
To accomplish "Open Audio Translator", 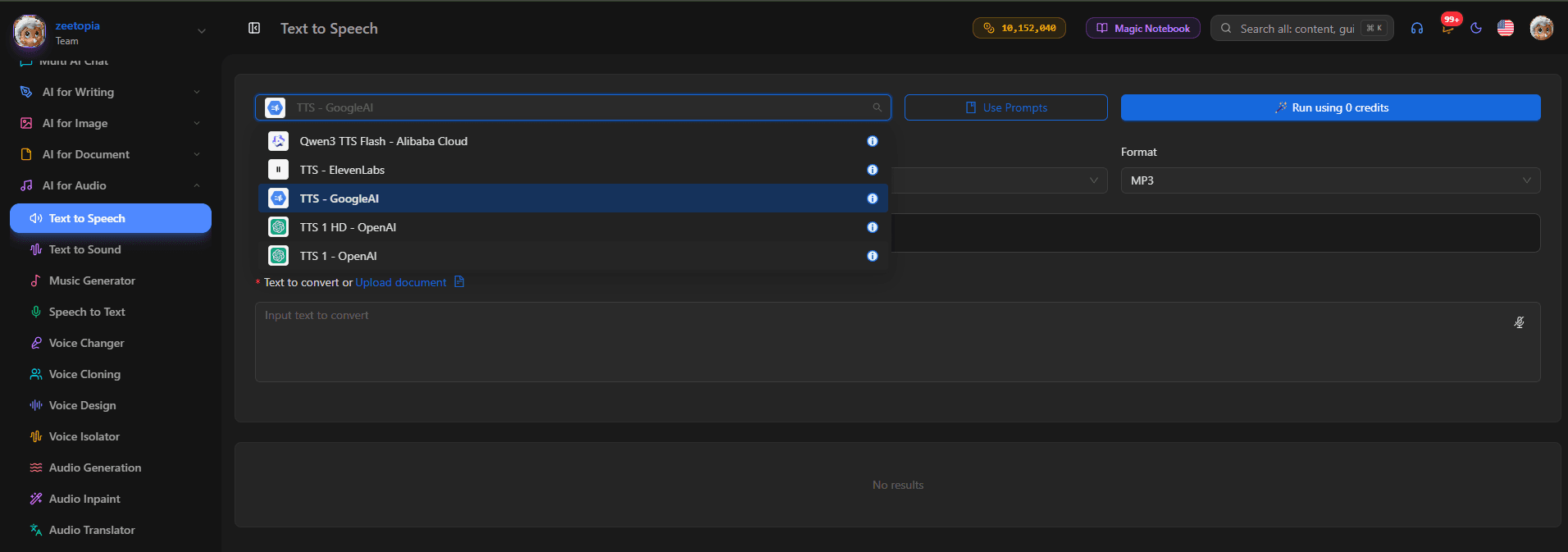I will coord(111,530).
